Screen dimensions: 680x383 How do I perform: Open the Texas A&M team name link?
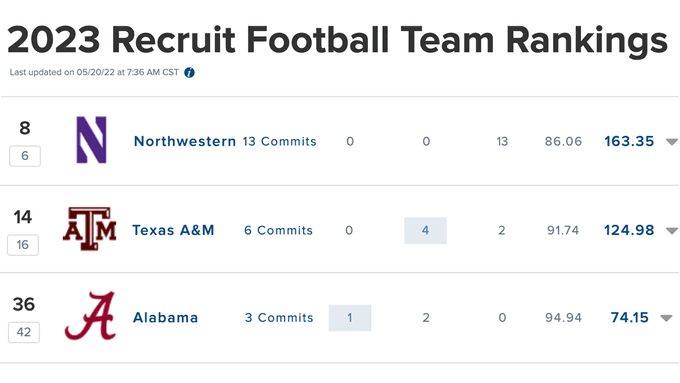(x=173, y=230)
